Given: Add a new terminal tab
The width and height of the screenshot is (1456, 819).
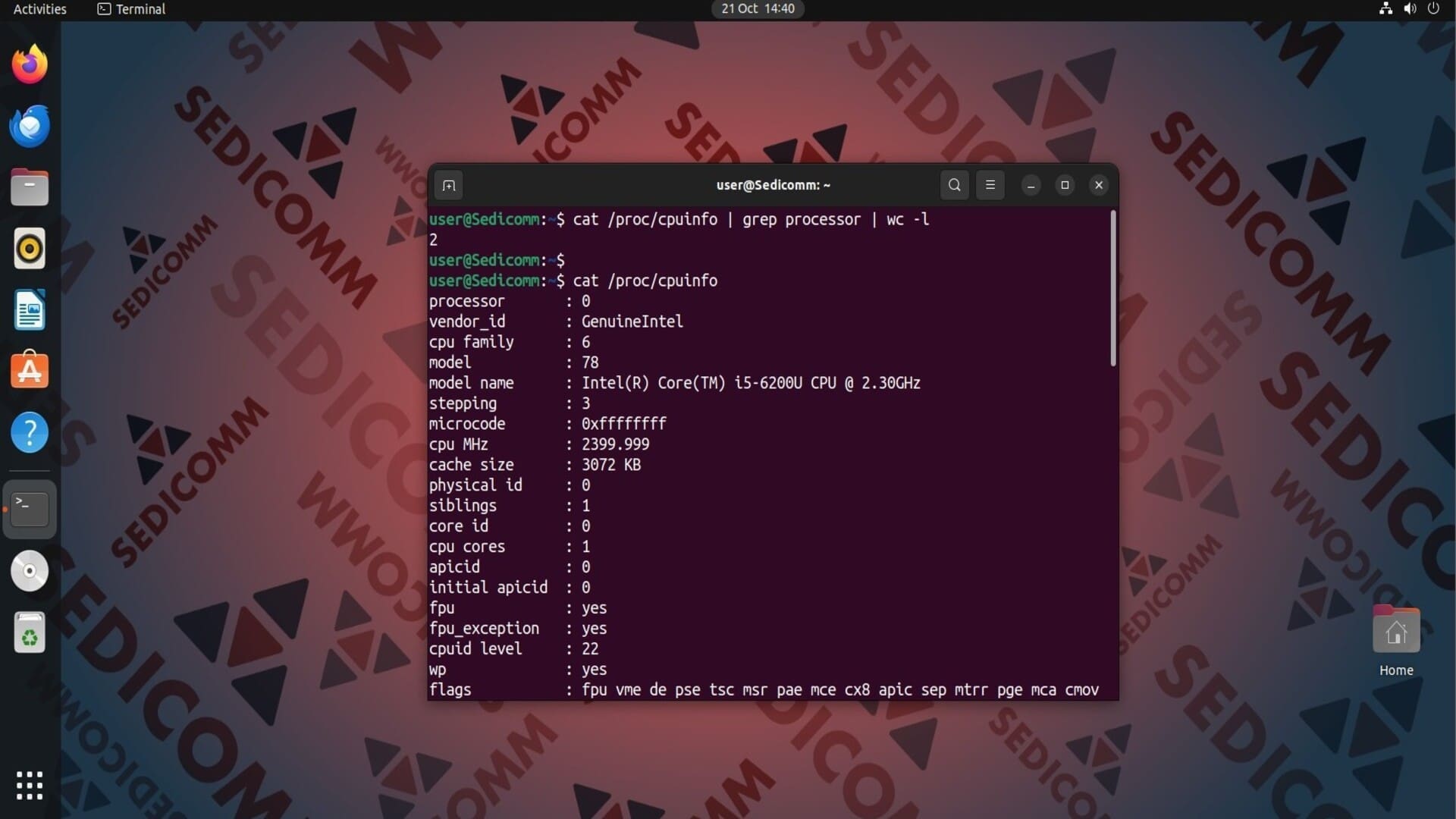Looking at the screenshot, I should [449, 185].
